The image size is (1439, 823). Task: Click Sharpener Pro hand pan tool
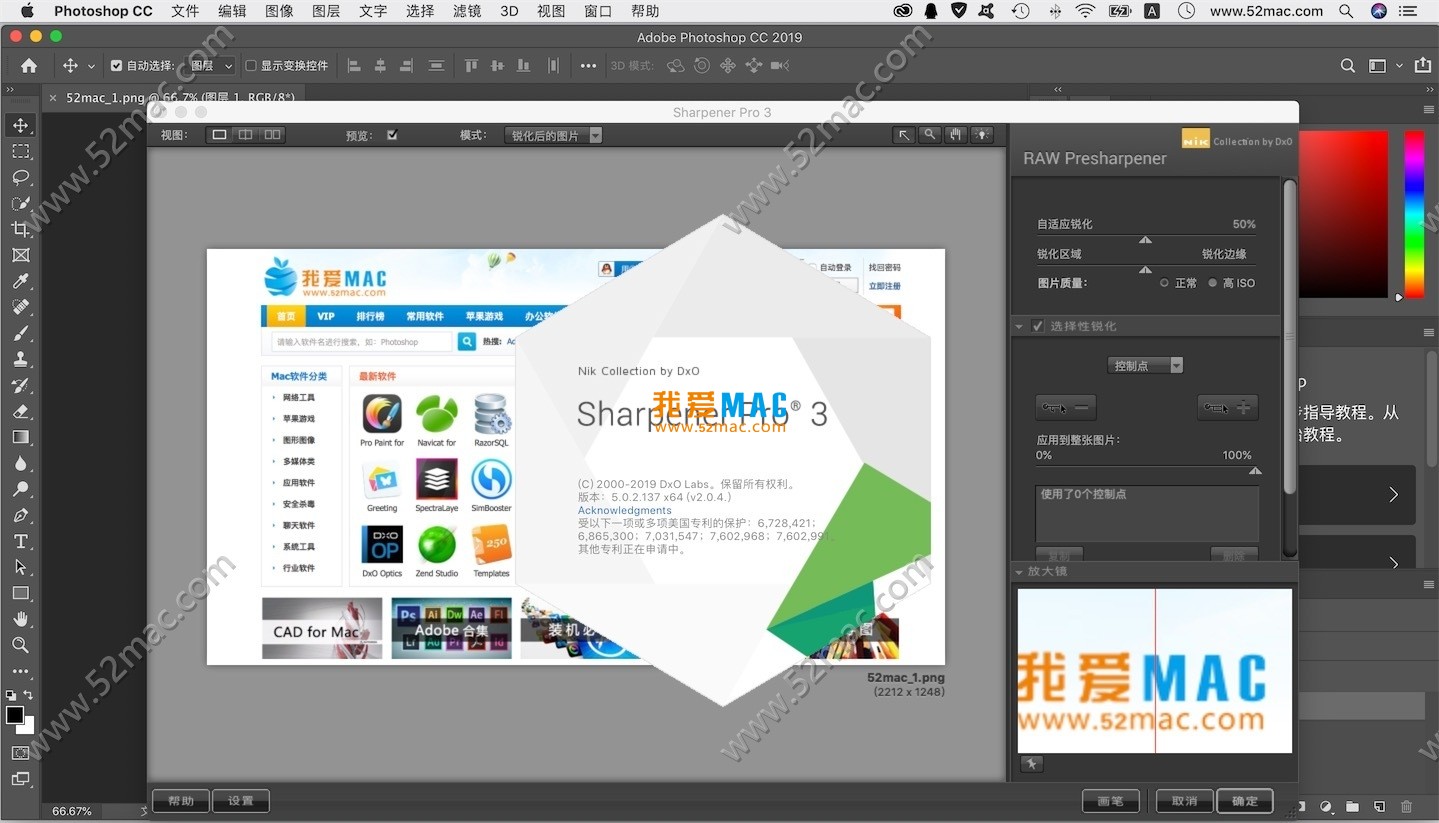pyautogui.click(x=956, y=135)
